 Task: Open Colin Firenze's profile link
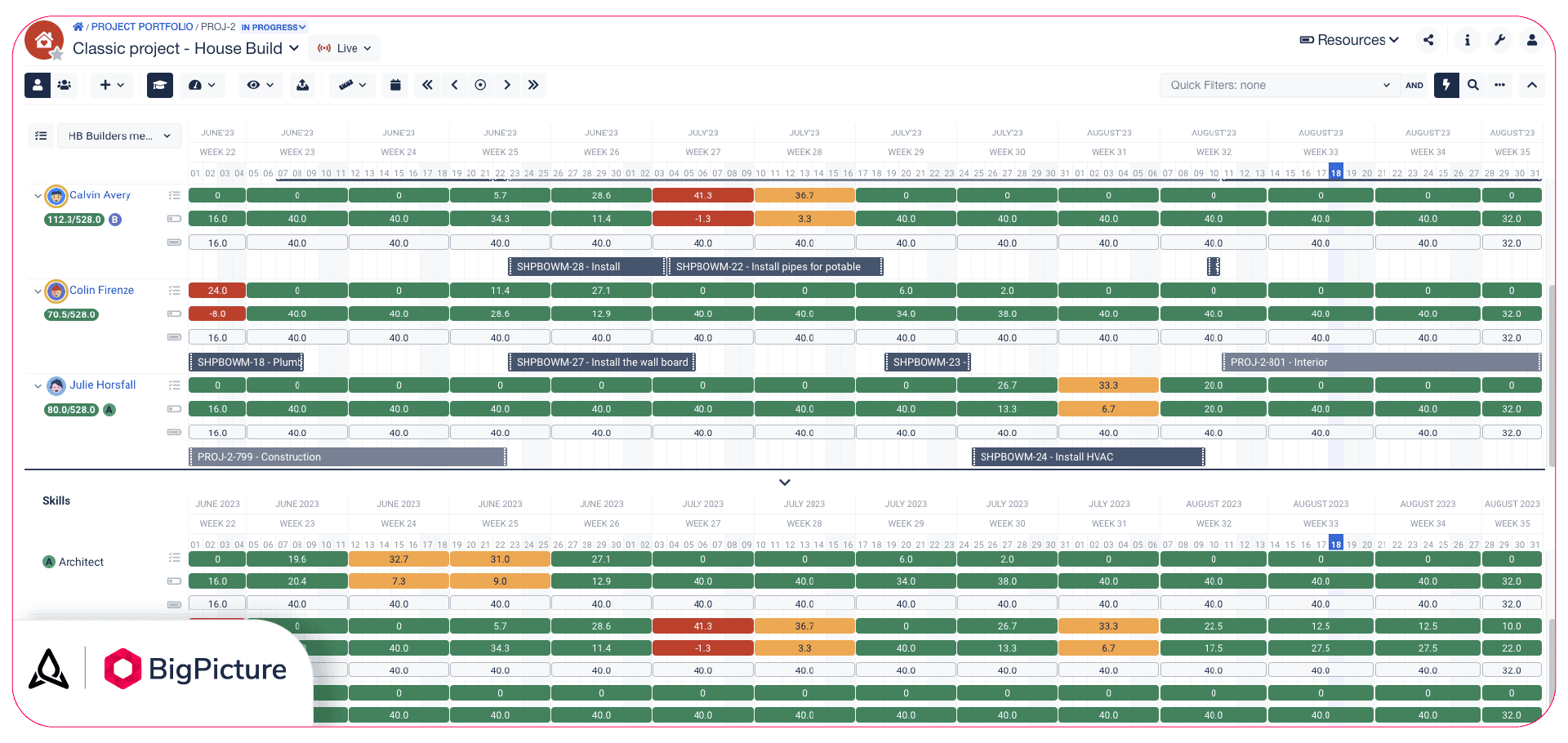tap(101, 290)
